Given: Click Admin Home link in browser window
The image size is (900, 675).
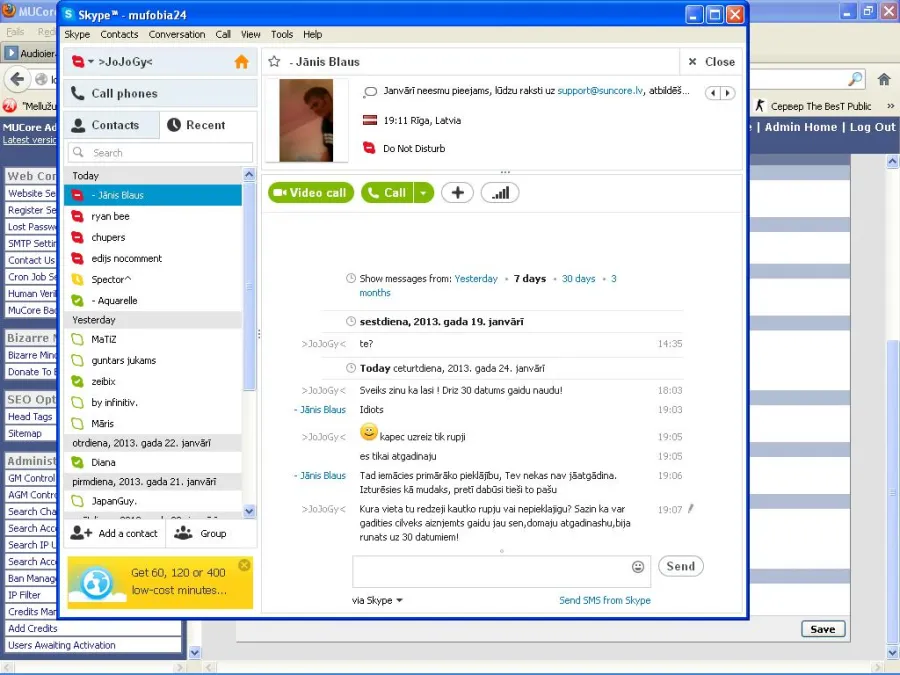Looking at the screenshot, I should (x=801, y=127).
